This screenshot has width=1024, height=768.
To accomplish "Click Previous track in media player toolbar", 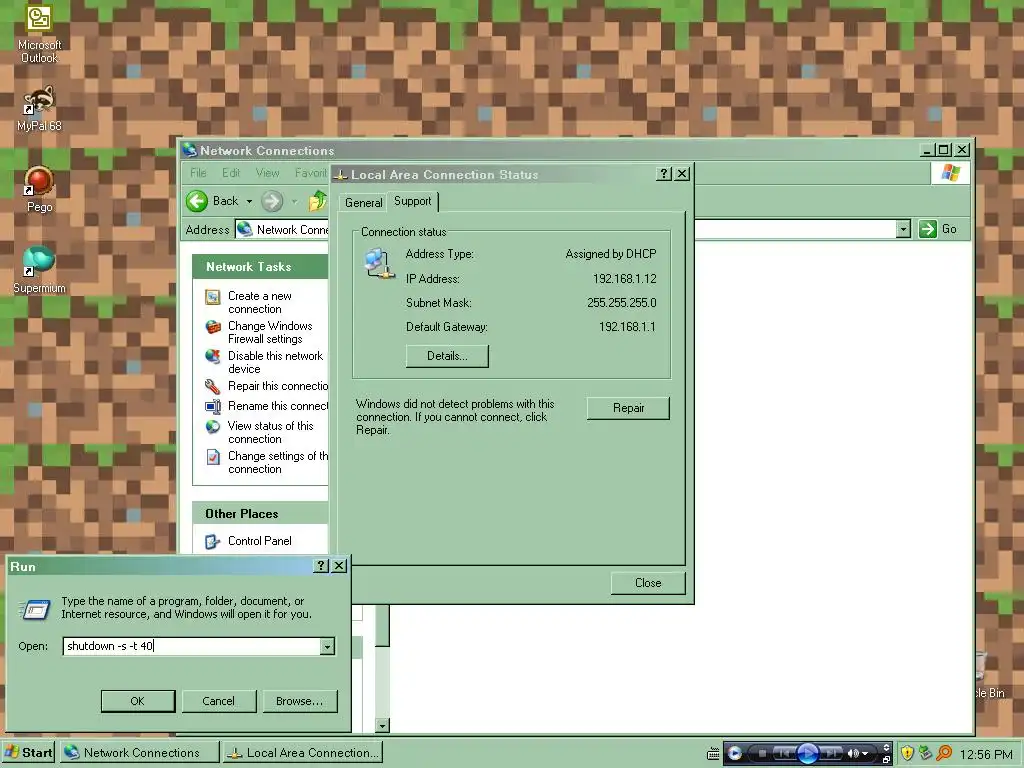I will [x=785, y=754].
